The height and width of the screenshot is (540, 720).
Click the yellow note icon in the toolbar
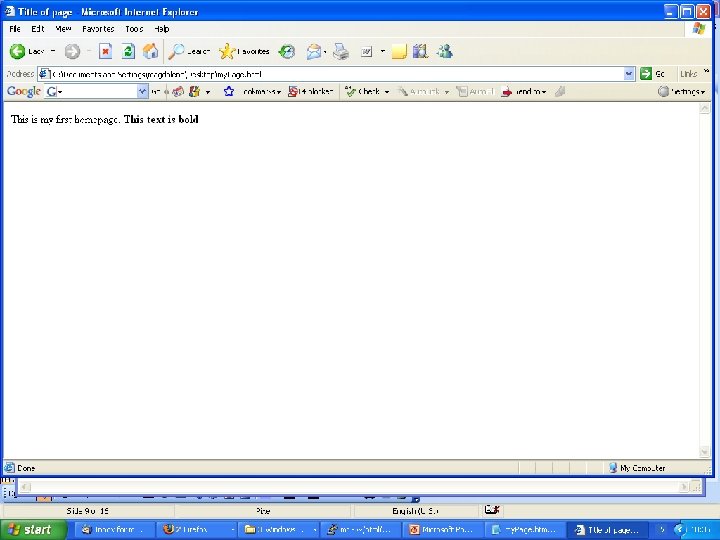399,51
